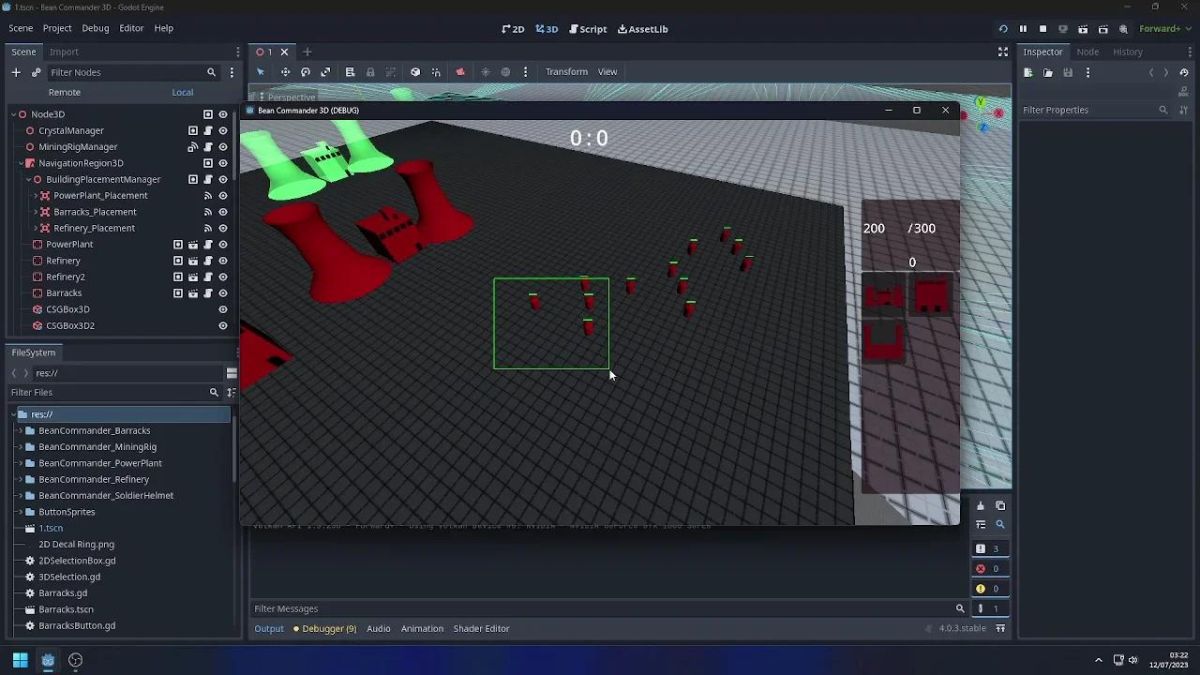This screenshot has height=675, width=1200.
Task: Toggle error messages filter in Output
Action: click(988, 568)
